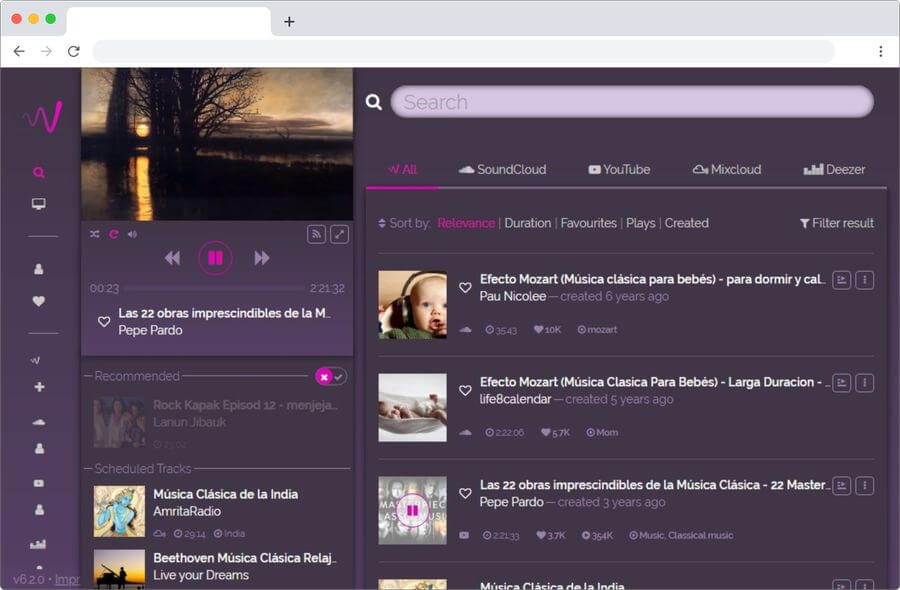The height and width of the screenshot is (590, 900).
Task: Toggle shuffle in the player
Action: 95,234
